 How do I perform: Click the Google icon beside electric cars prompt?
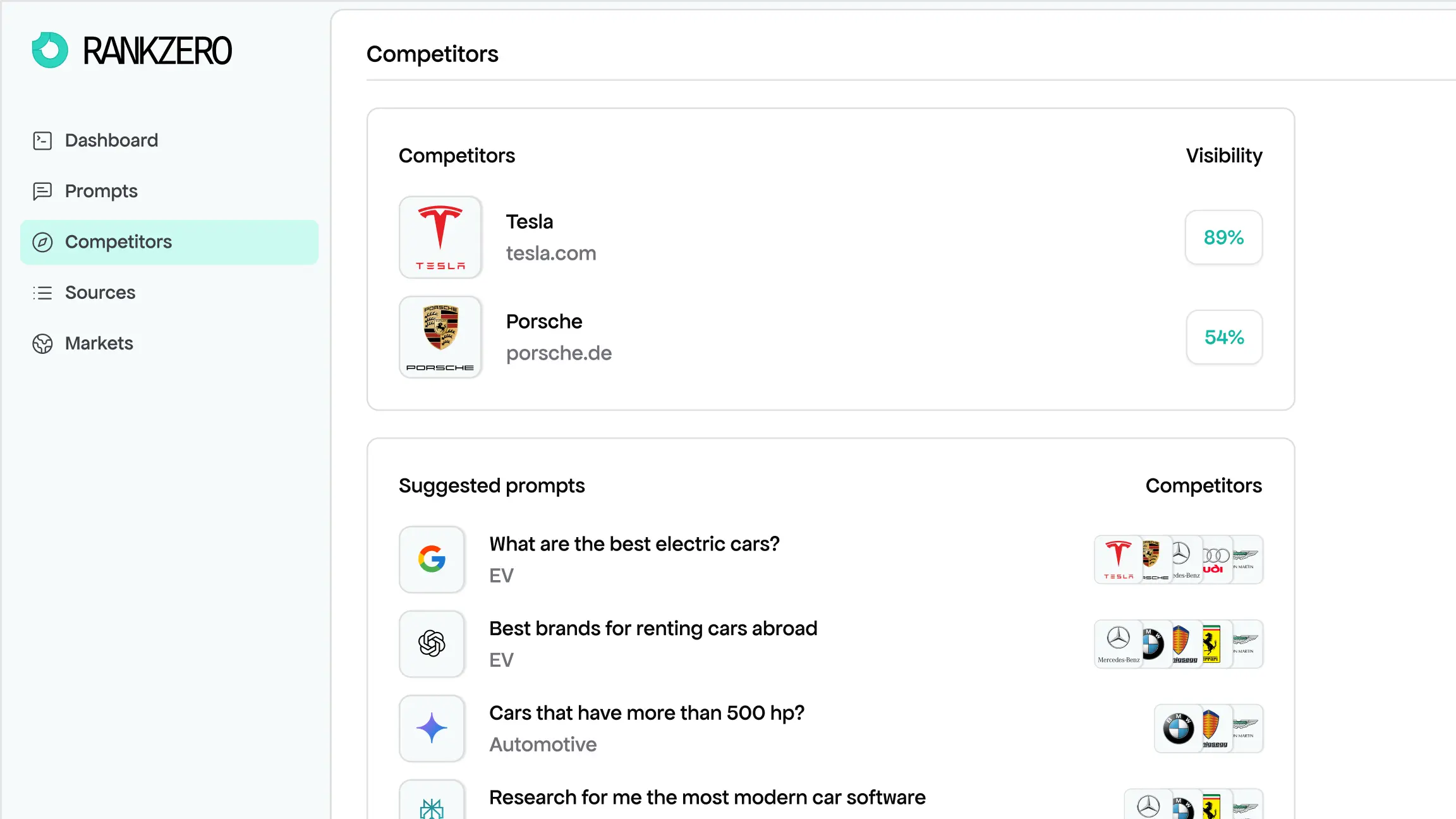432,559
